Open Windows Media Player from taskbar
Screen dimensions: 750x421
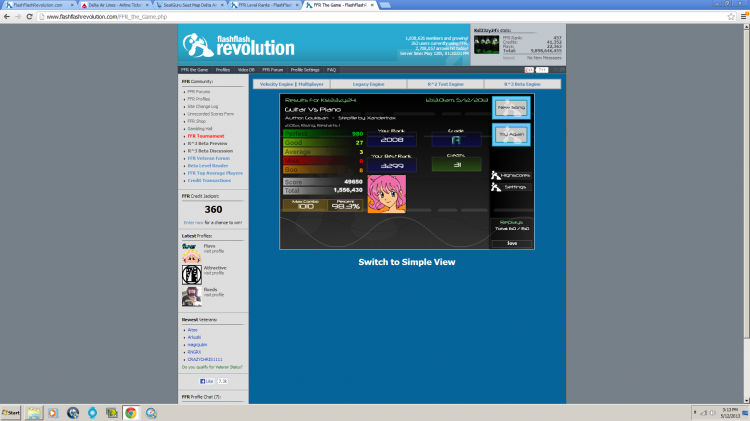53,413
